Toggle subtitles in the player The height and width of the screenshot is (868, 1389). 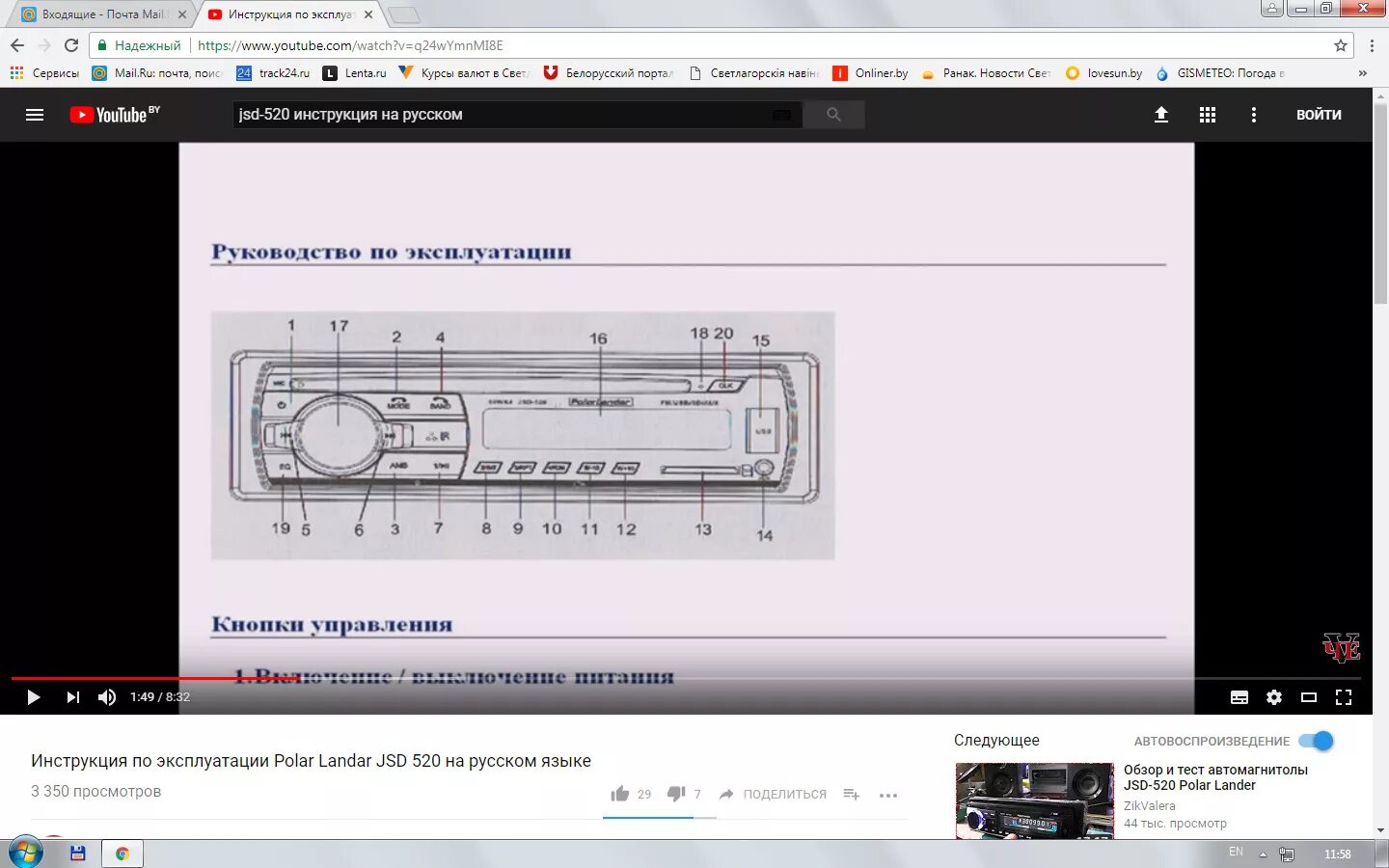(1239, 697)
